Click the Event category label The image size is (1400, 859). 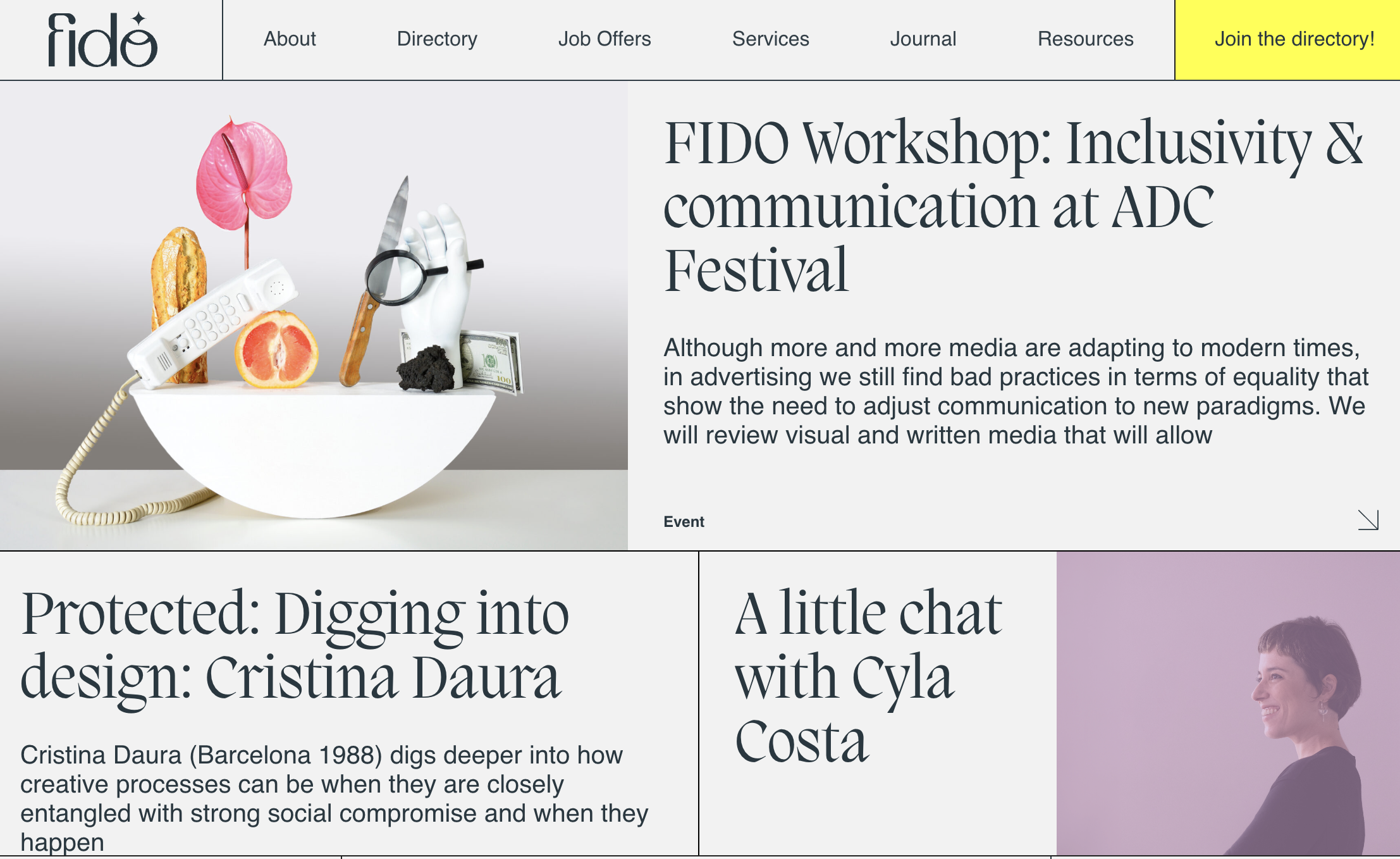coord(684,522)
